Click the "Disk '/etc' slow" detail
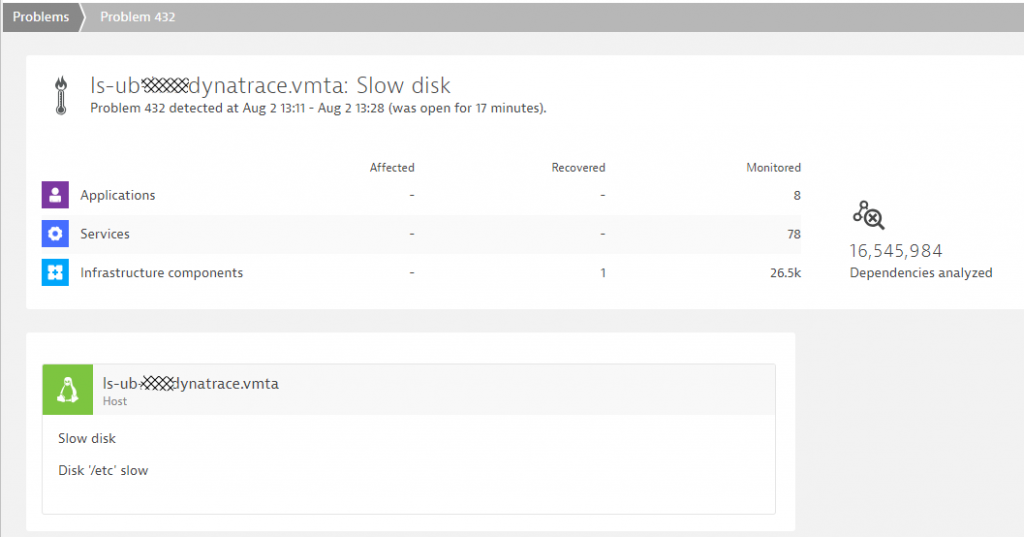 [x=103, y=470]
